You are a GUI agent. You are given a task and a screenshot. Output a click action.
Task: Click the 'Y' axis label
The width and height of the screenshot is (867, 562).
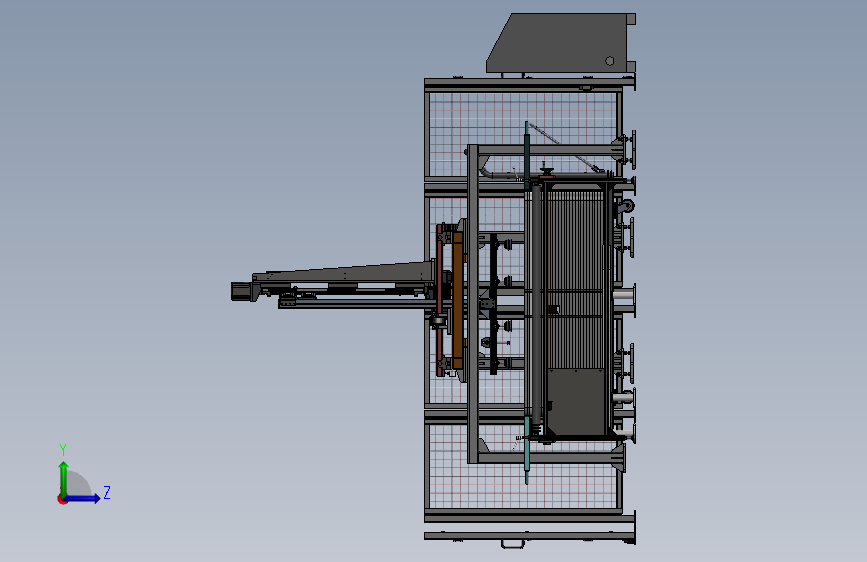point(63,449)
